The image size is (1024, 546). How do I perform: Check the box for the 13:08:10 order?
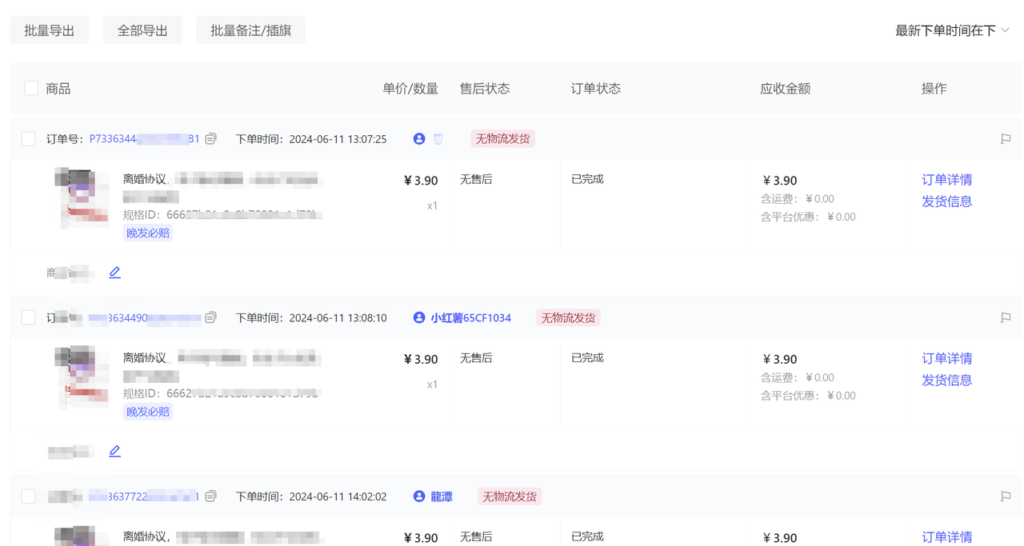[28, 318]
